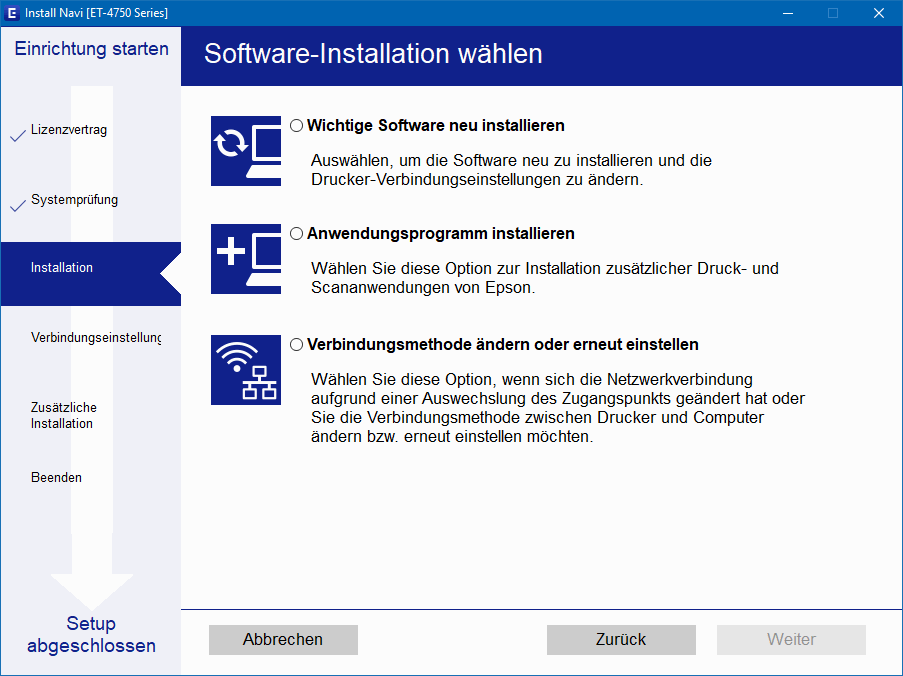Choose the 'Anwendungsprogramm installieren' radio option
The width and height of the screenshot is (903, 676).
[296, 233]
